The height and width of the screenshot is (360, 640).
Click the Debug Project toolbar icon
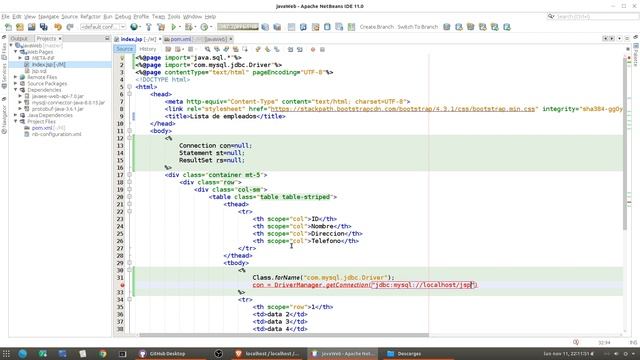188,27
